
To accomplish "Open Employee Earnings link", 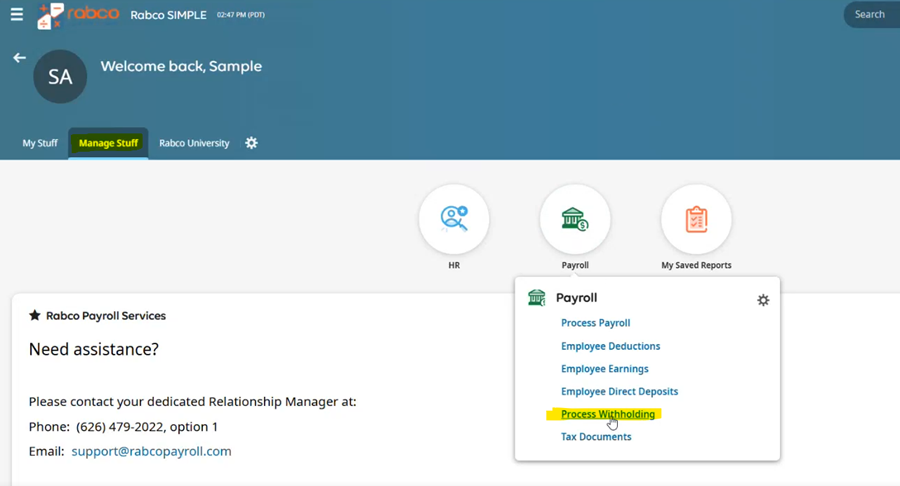I will pyautogui.click(x=604, y=369).
